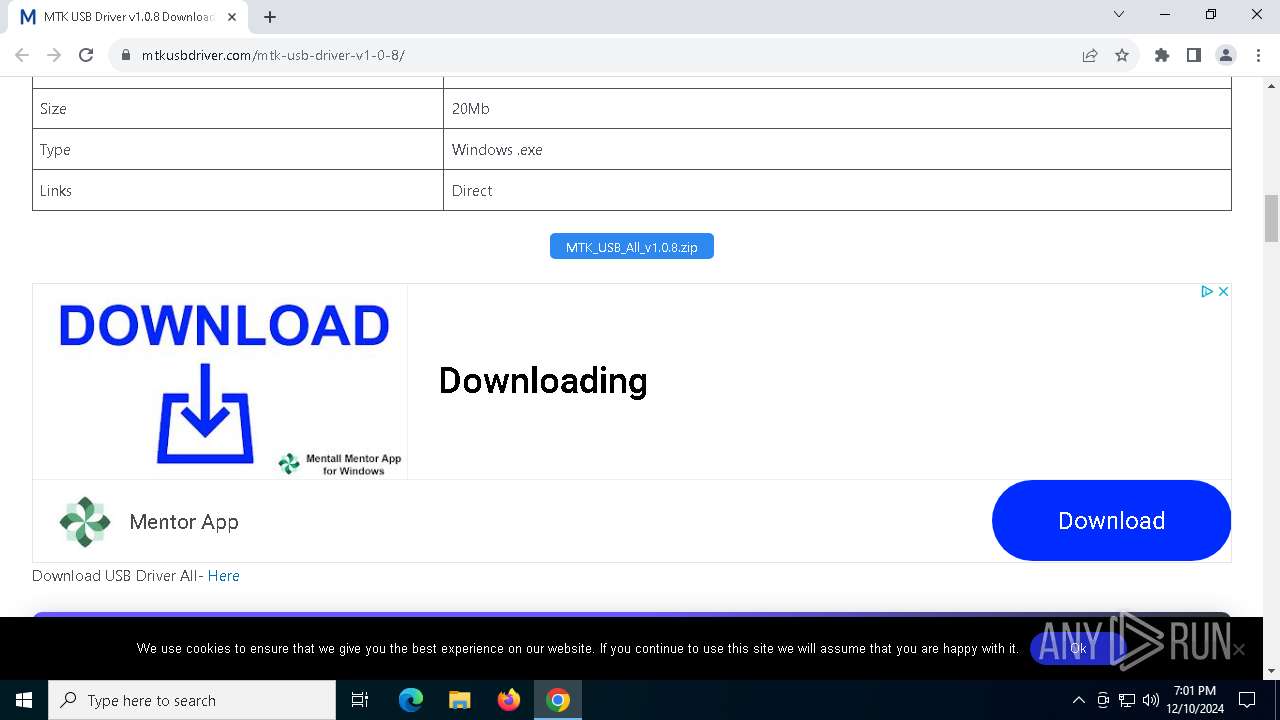Show hidden system tray icons
The height and width of the screenshot is (720, 1280).
click(1078, 700)
